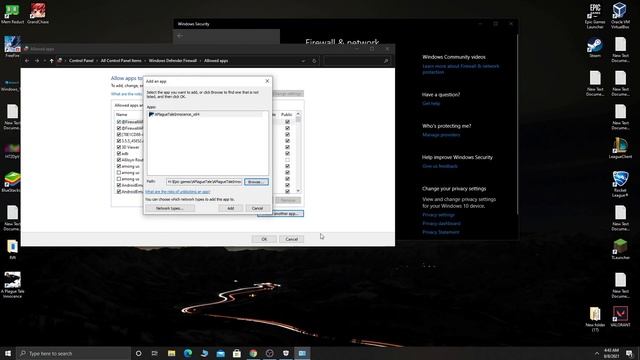Open File Explorer from the taskbar
Image resolution: width=640 pixels, height=360 pixels.
pos(171,353)
